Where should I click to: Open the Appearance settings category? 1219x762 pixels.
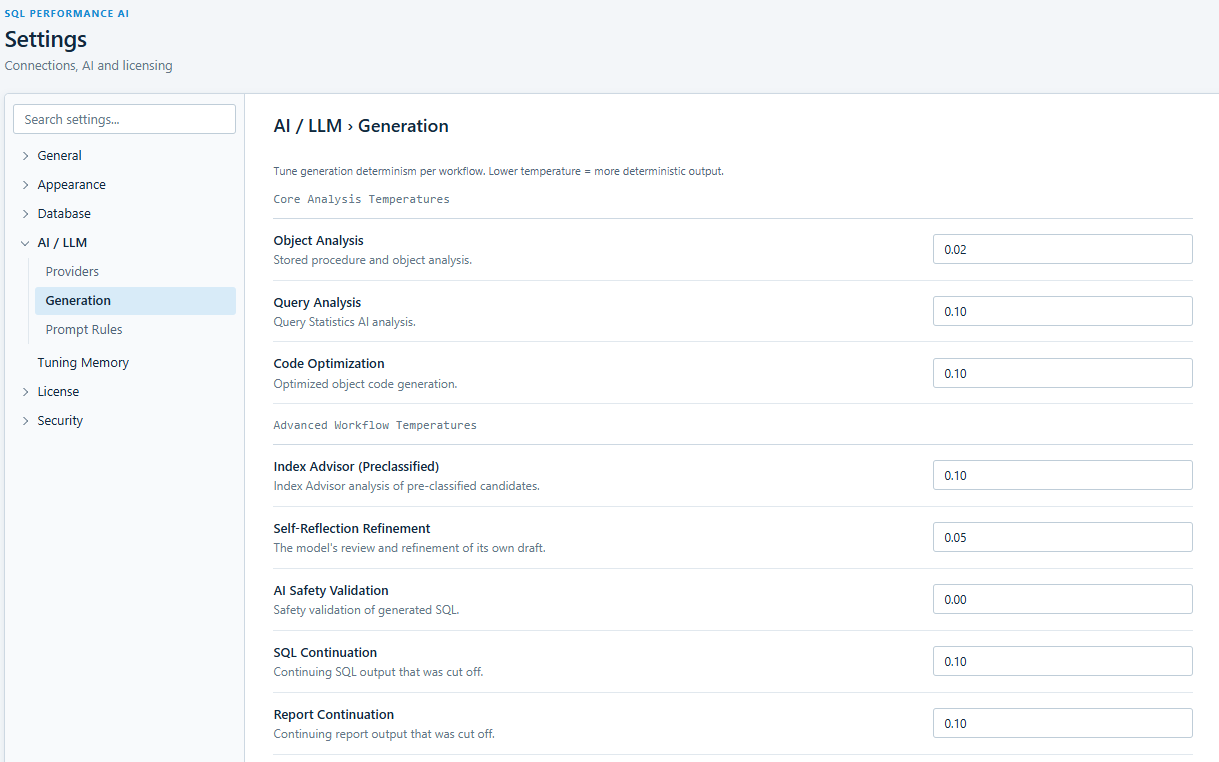(72, 185)
